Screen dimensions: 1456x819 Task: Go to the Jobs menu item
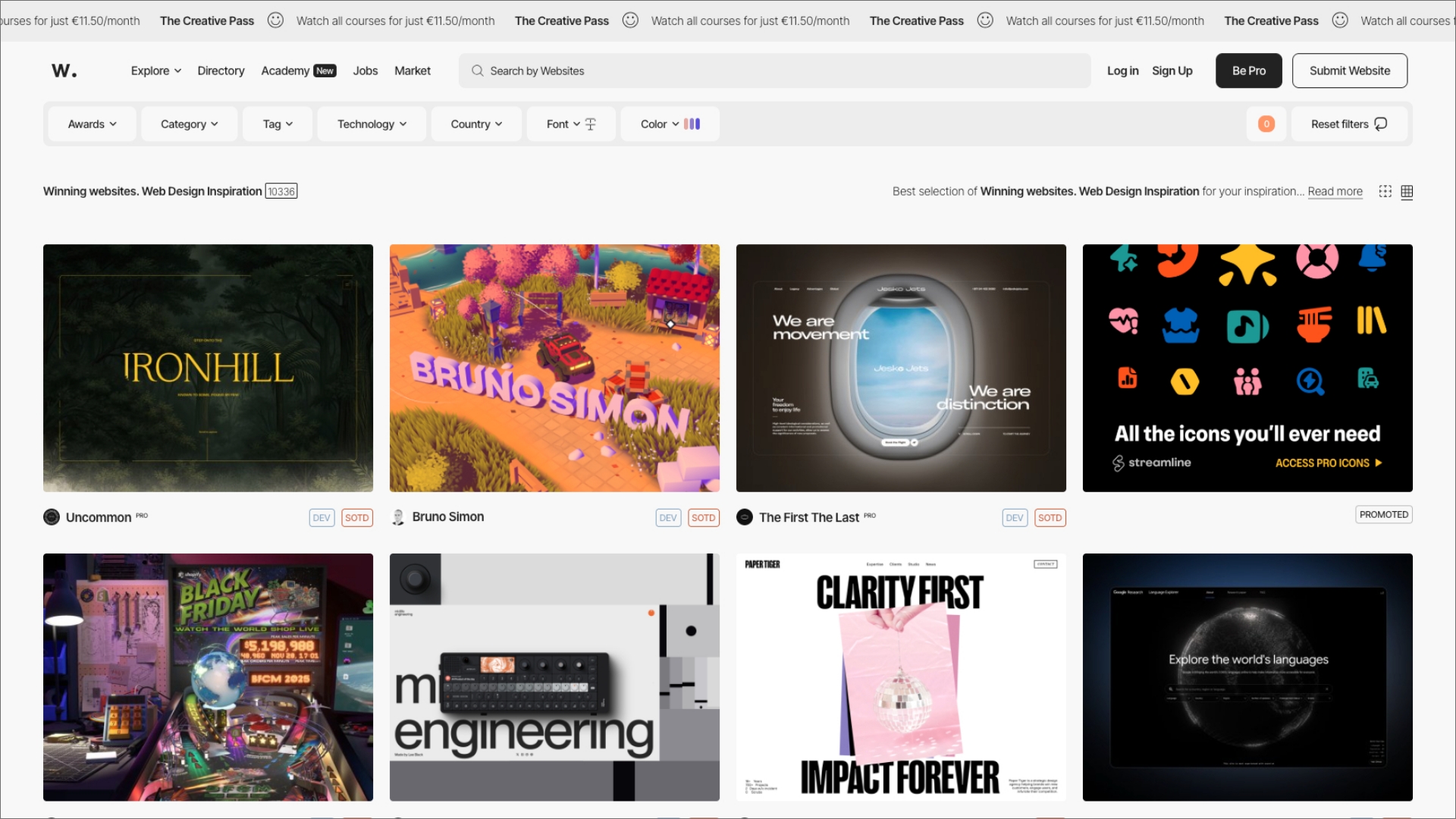point(365,71)
